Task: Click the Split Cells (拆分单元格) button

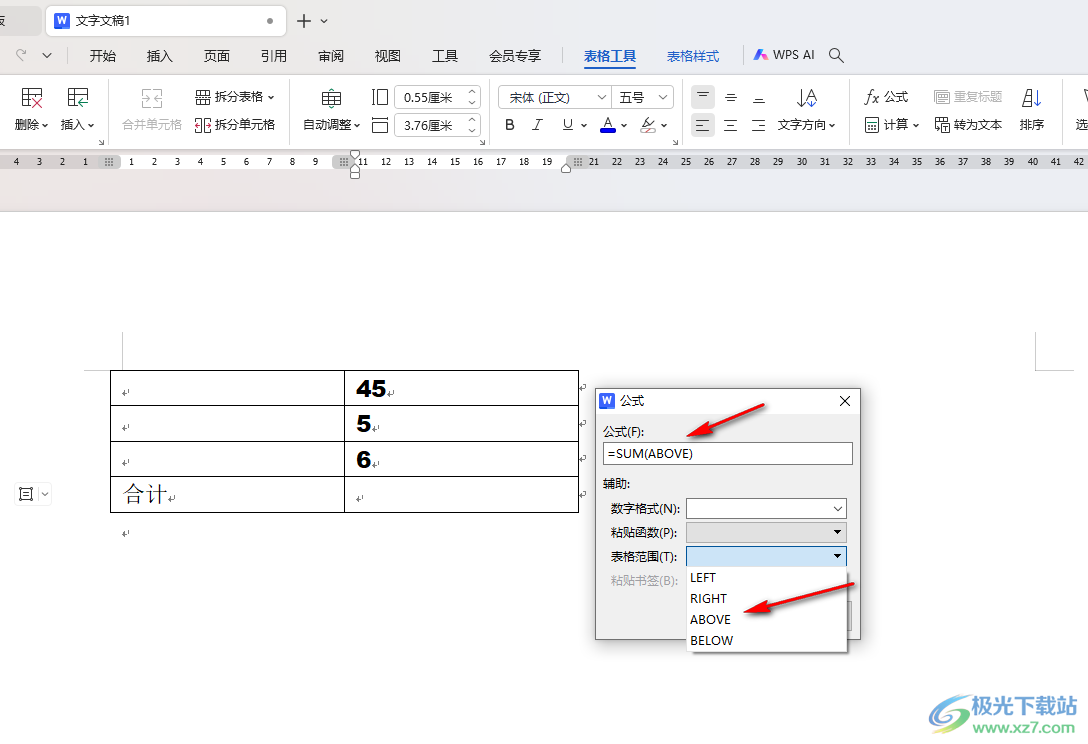Action: [235, 125]
